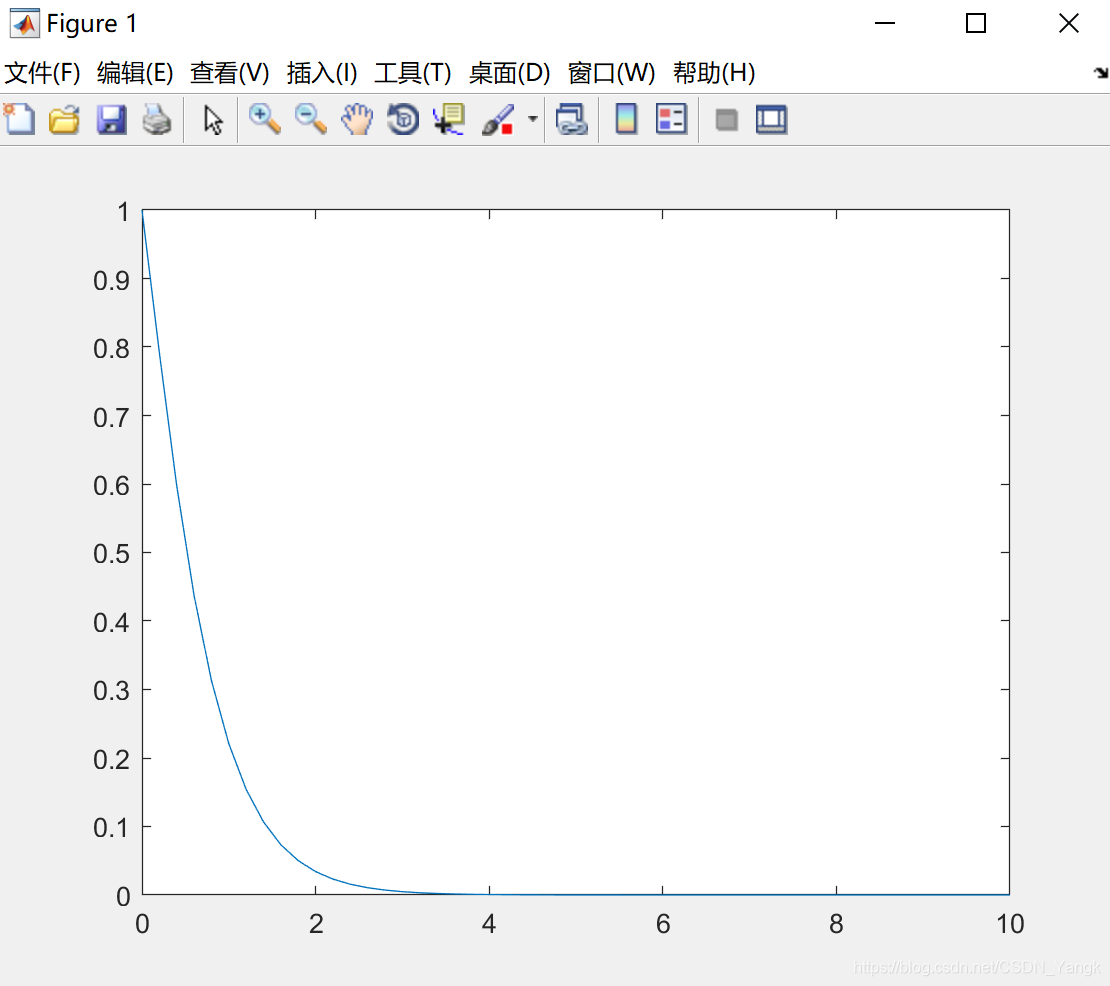Select the Rotate 3D tool
The image size is (1110, 986).
pyautogui.click(x=403, y=120)
